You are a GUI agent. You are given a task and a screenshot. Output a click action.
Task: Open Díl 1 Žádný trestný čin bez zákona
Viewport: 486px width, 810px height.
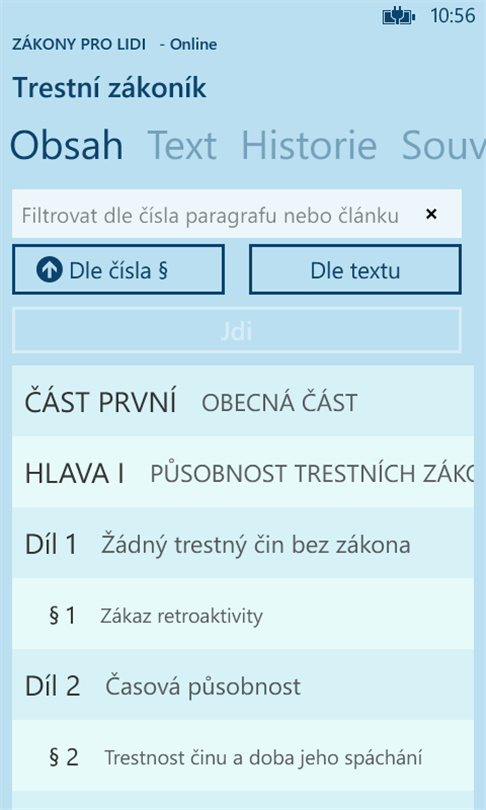point(243,543)
